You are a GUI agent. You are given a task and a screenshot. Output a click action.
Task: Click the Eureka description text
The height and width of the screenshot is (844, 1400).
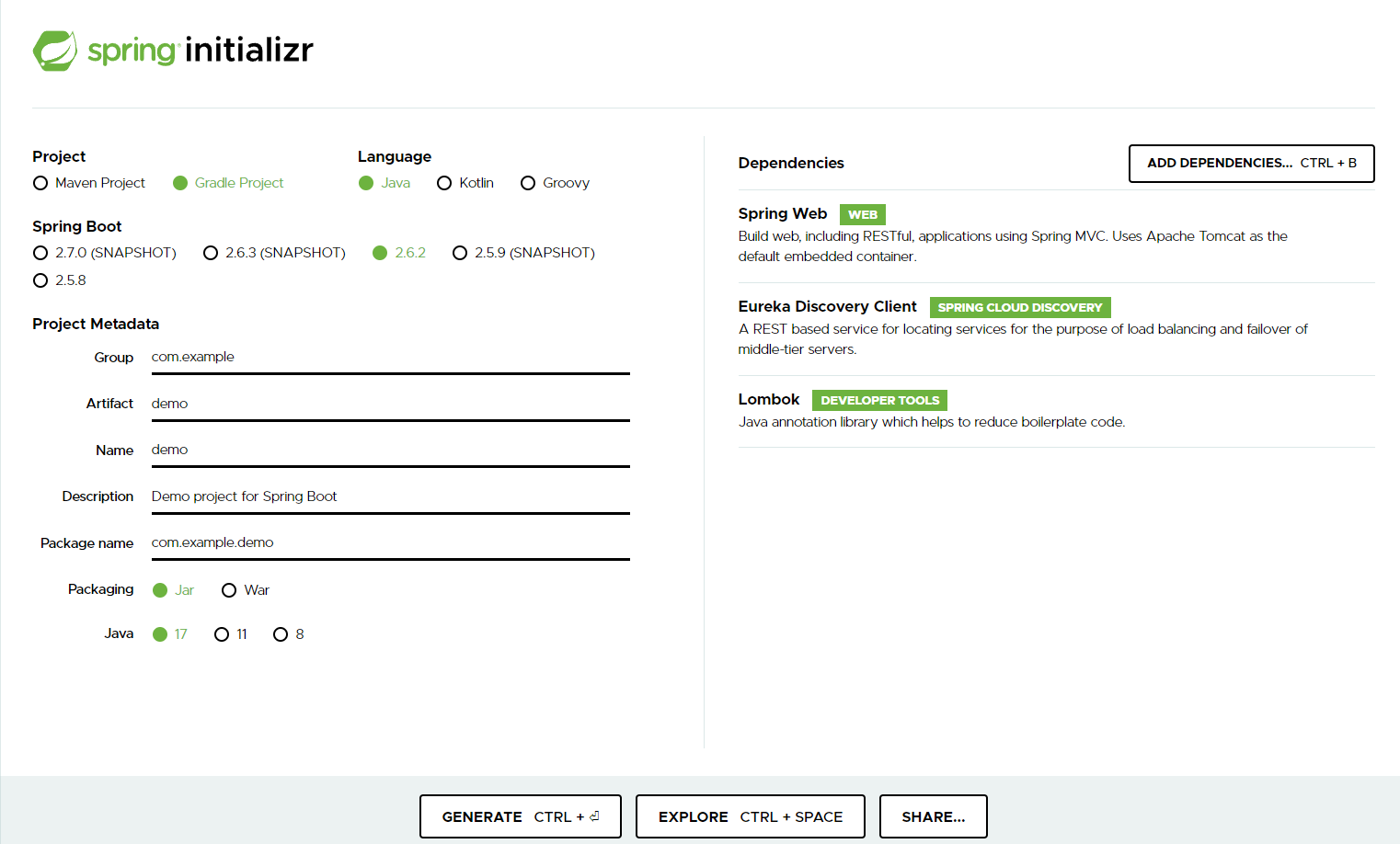pyautogui.click(x=1023, y=339)
